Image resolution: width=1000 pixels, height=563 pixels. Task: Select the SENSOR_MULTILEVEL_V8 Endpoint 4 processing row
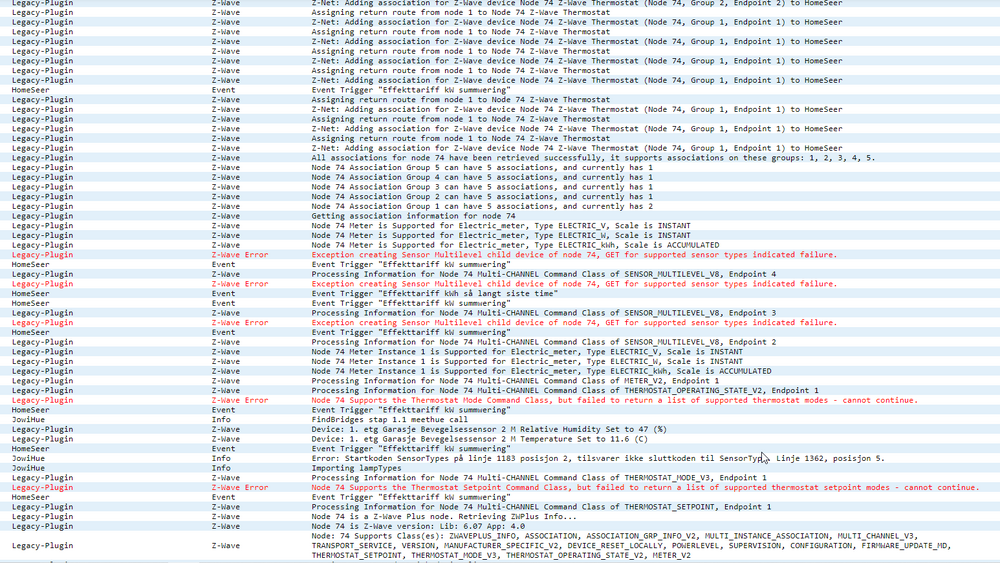(543, 274)
